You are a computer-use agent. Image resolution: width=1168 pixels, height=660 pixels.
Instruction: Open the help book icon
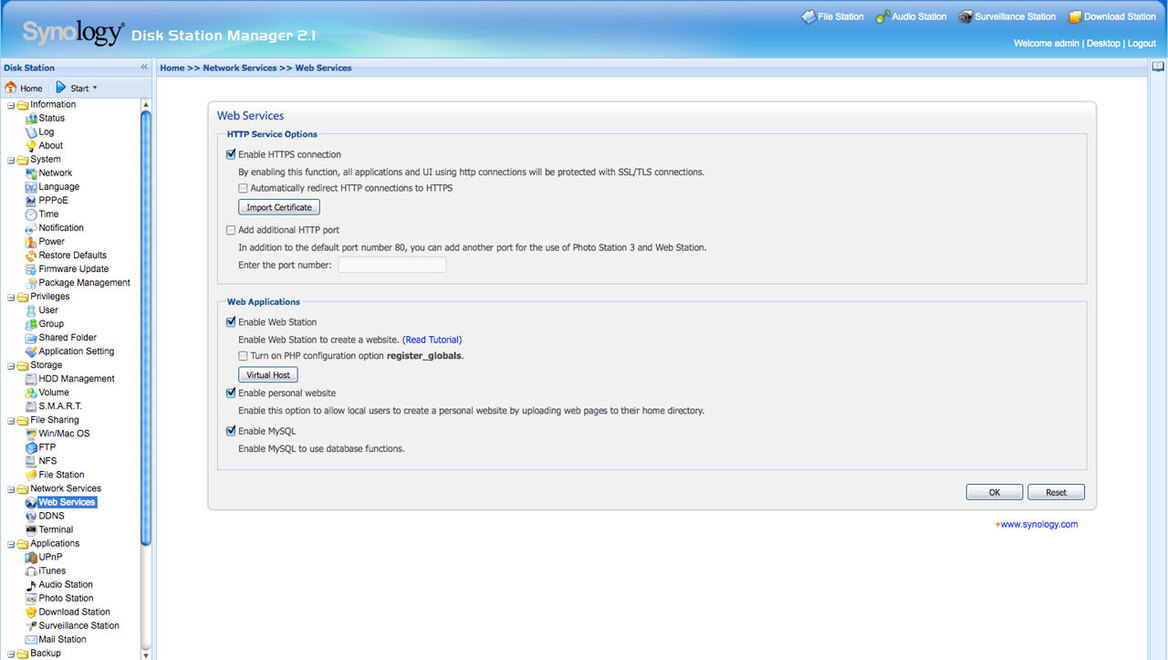pyautogui.click(x=1158, y=66)
